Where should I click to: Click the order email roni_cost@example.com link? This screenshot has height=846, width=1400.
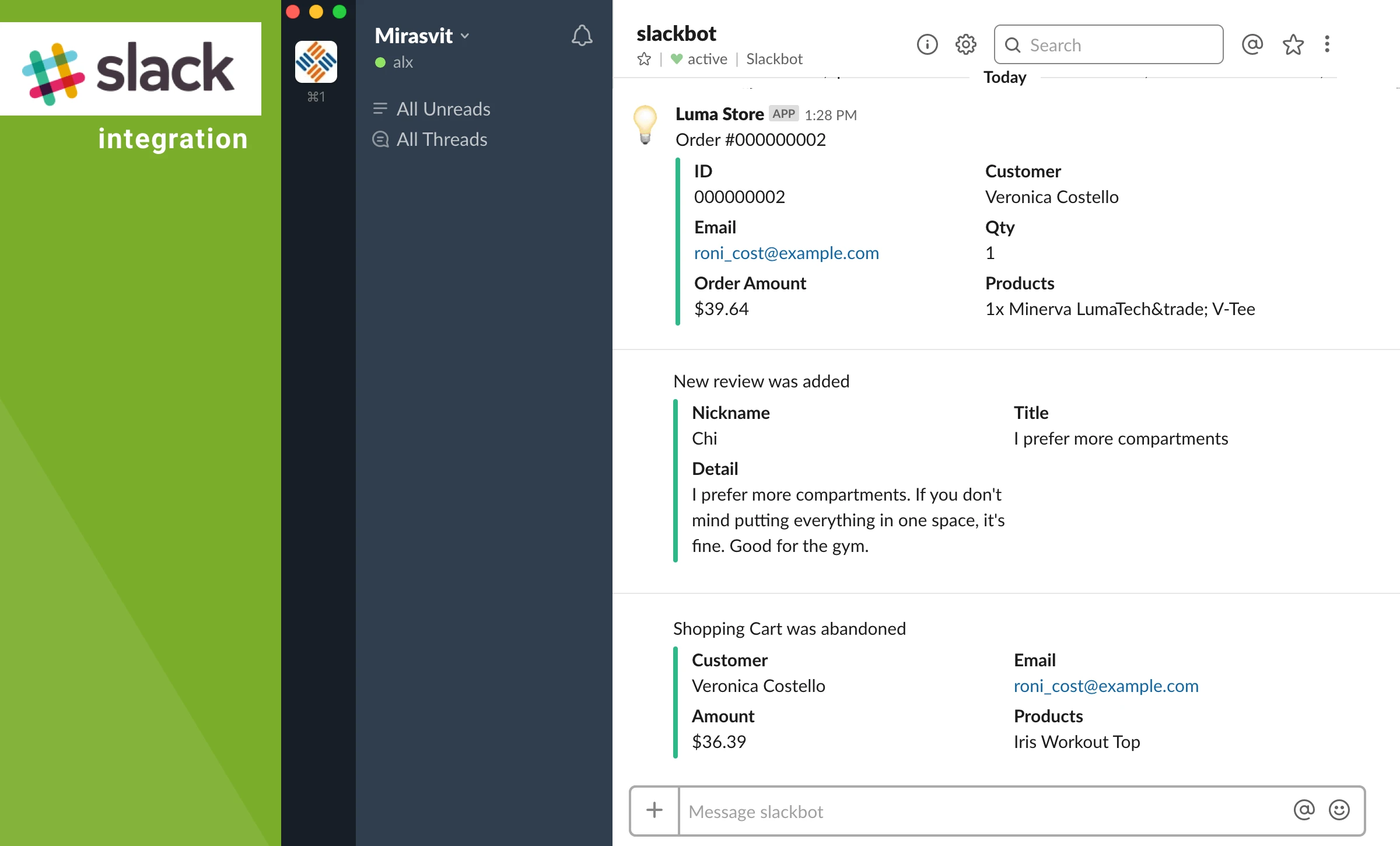pyautogui.click(x=786, y=253)
